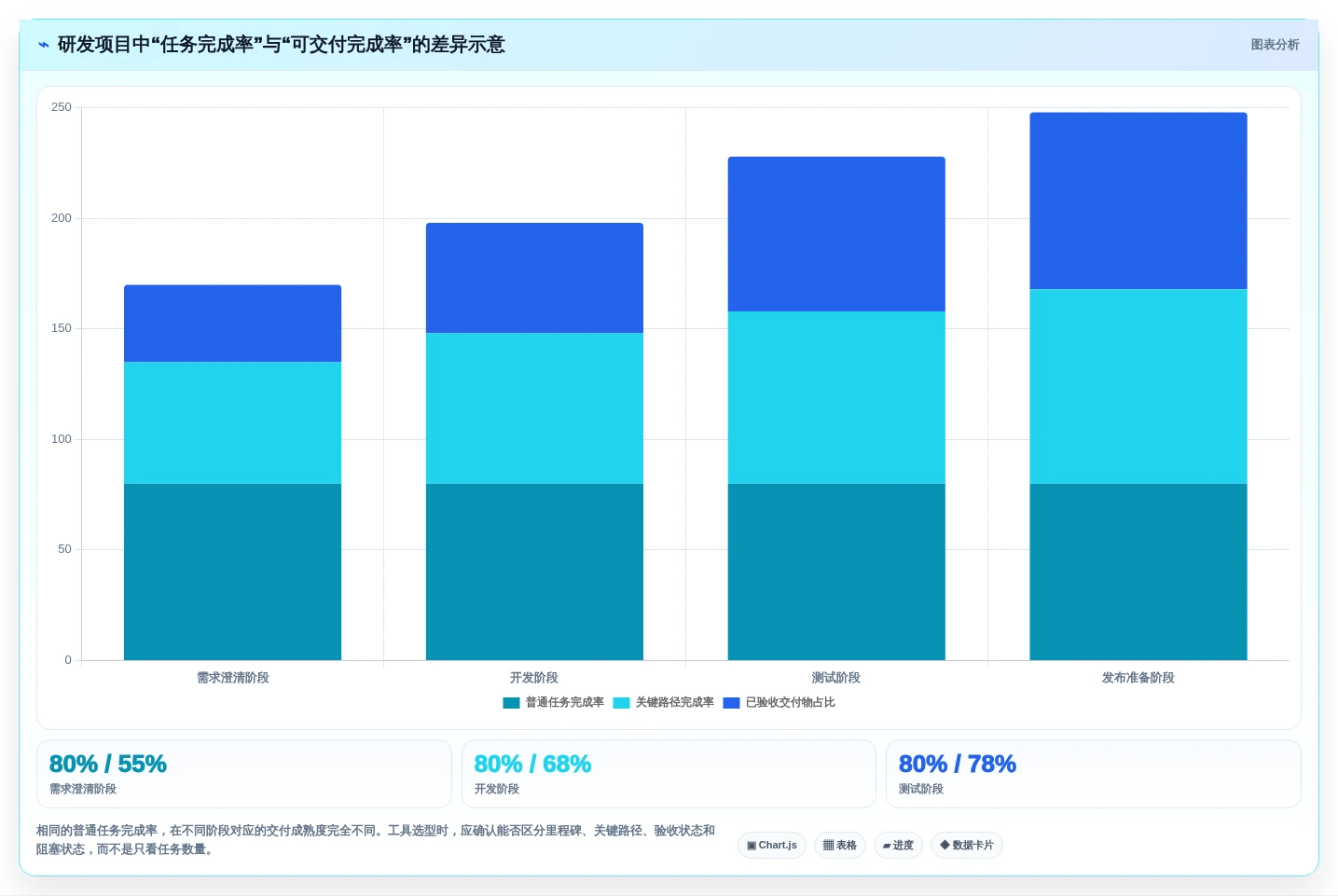Viewport: 1338px width, 896px height.
Task: Click the chart title 研发项目中 heading text
Action: click(282, 45)
